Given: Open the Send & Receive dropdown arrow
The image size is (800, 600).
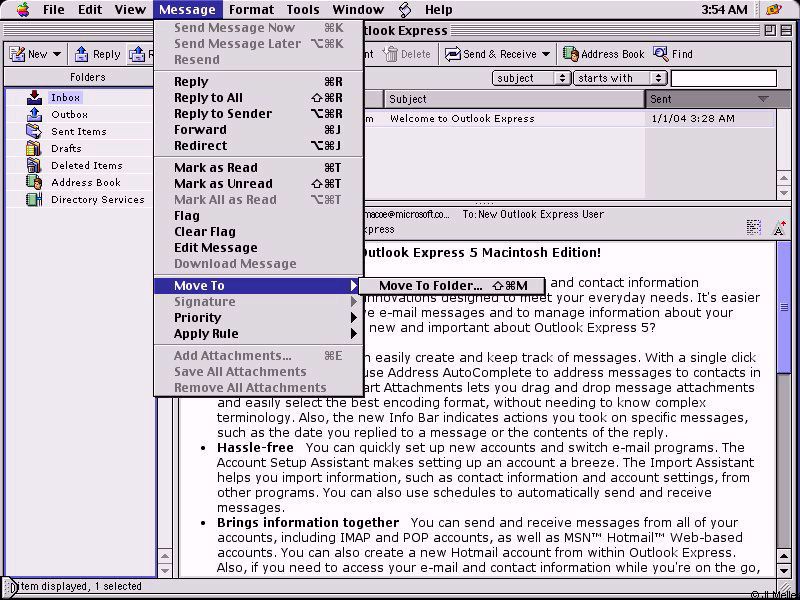Looking at the screenshot, I should [545, 54].
